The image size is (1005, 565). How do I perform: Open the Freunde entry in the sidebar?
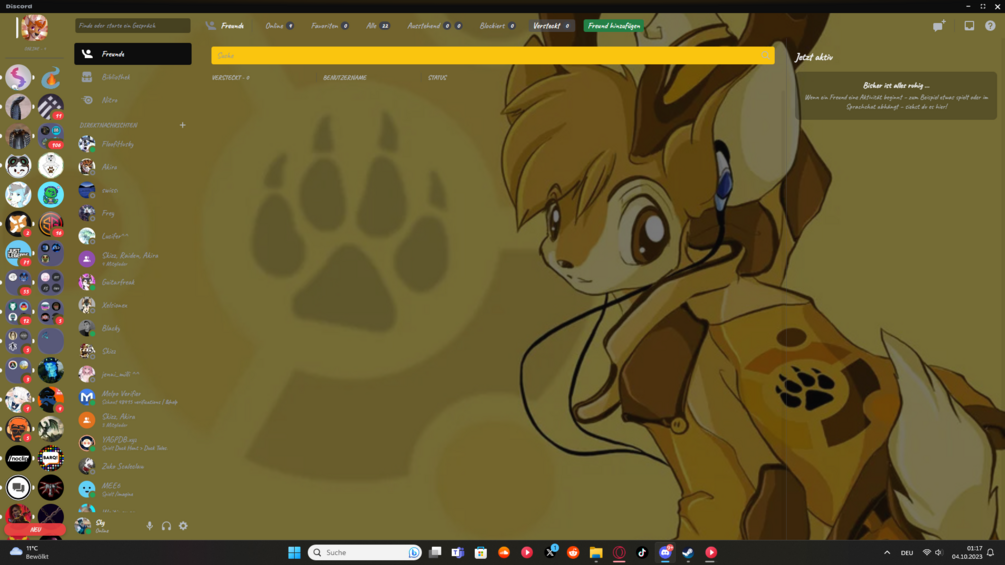[133, 54]
